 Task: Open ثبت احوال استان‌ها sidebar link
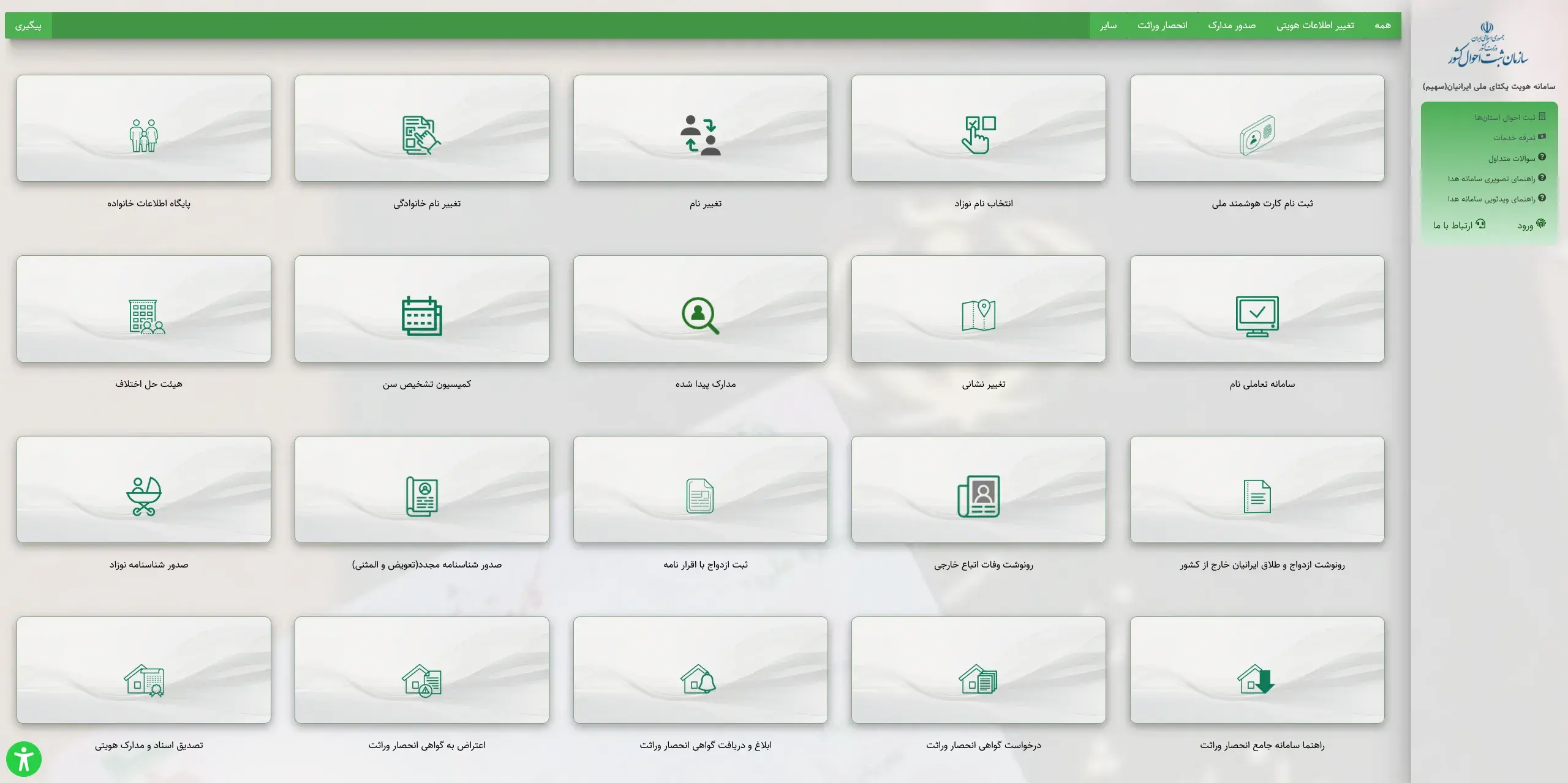pos(1510,117)
